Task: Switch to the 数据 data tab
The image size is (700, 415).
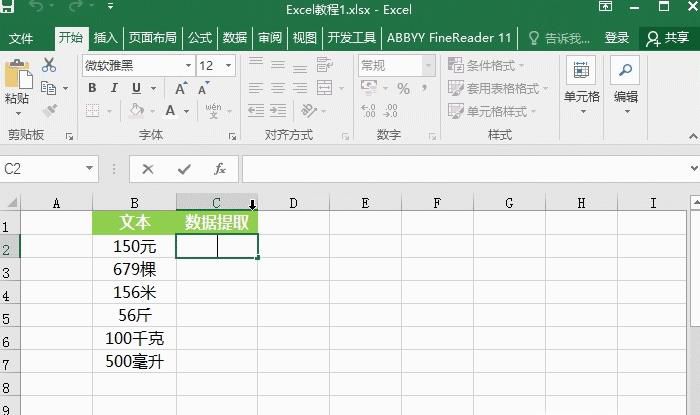Action: [x=235, y=38]
